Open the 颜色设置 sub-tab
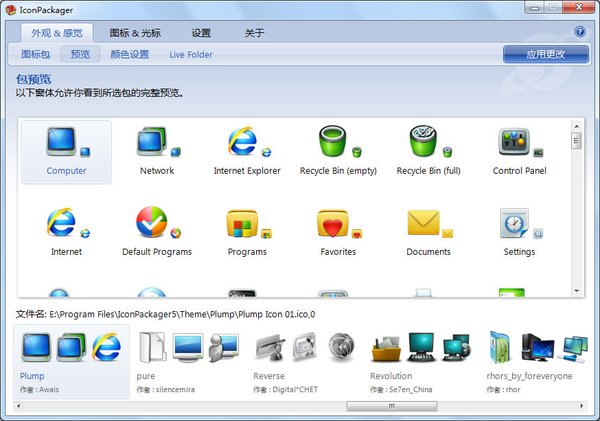600x421 pixels. 130,54
